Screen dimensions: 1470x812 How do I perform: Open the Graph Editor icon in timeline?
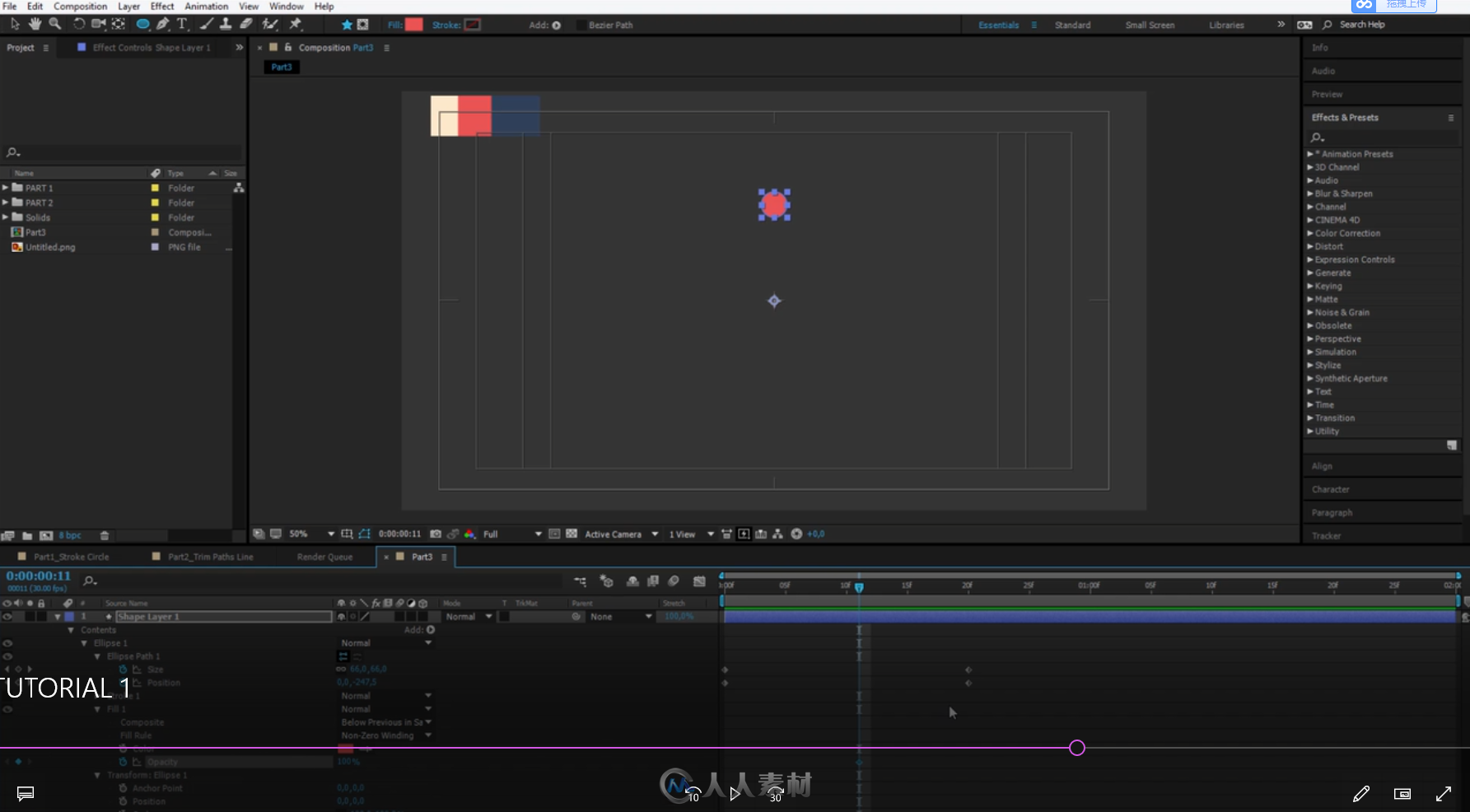(699, 581)
